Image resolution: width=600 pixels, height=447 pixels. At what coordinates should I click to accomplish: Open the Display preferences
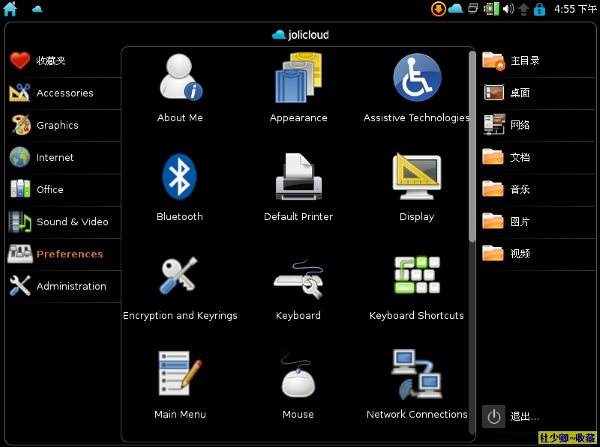[416, 187]
